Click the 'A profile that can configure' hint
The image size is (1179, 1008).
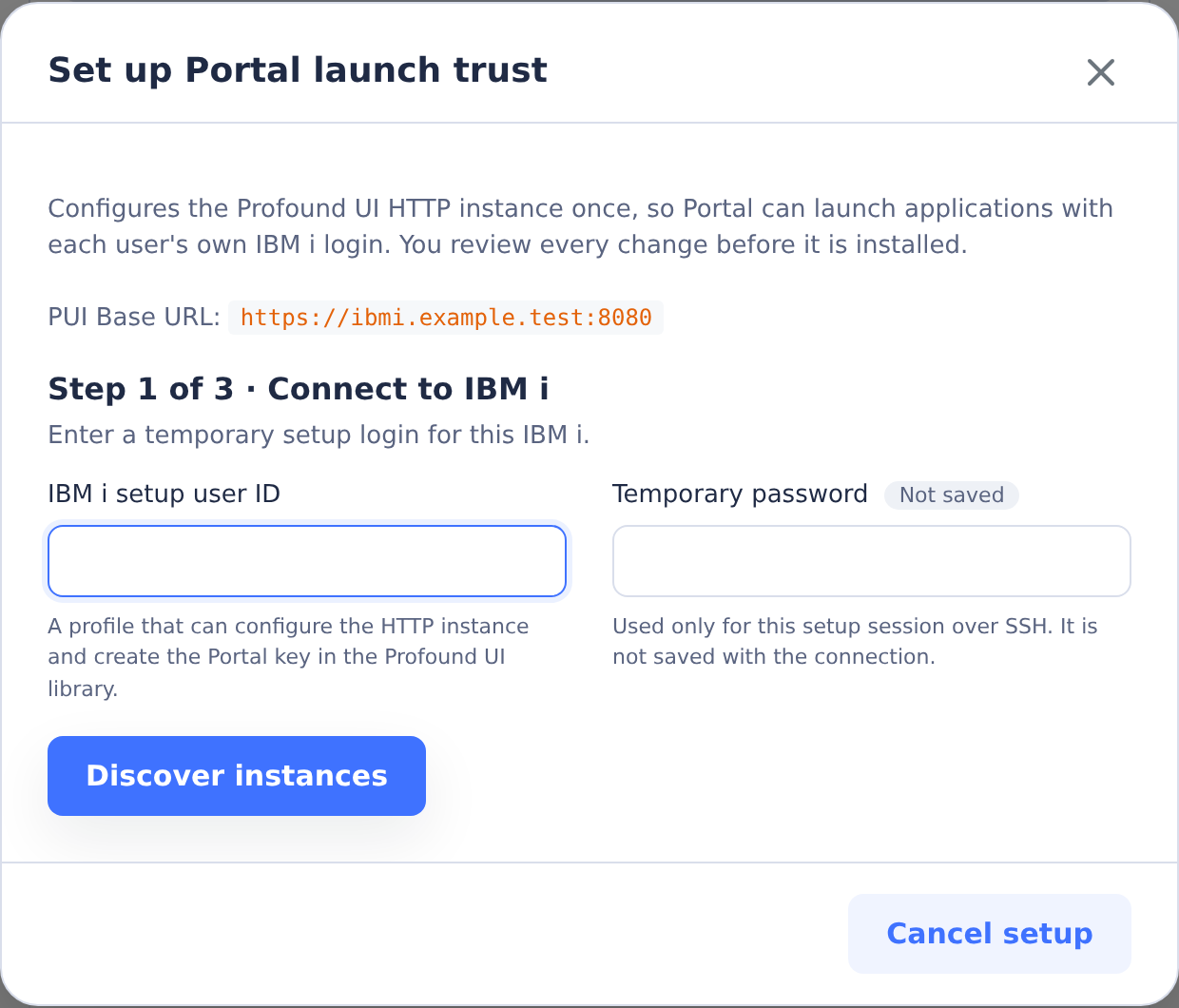289,657
